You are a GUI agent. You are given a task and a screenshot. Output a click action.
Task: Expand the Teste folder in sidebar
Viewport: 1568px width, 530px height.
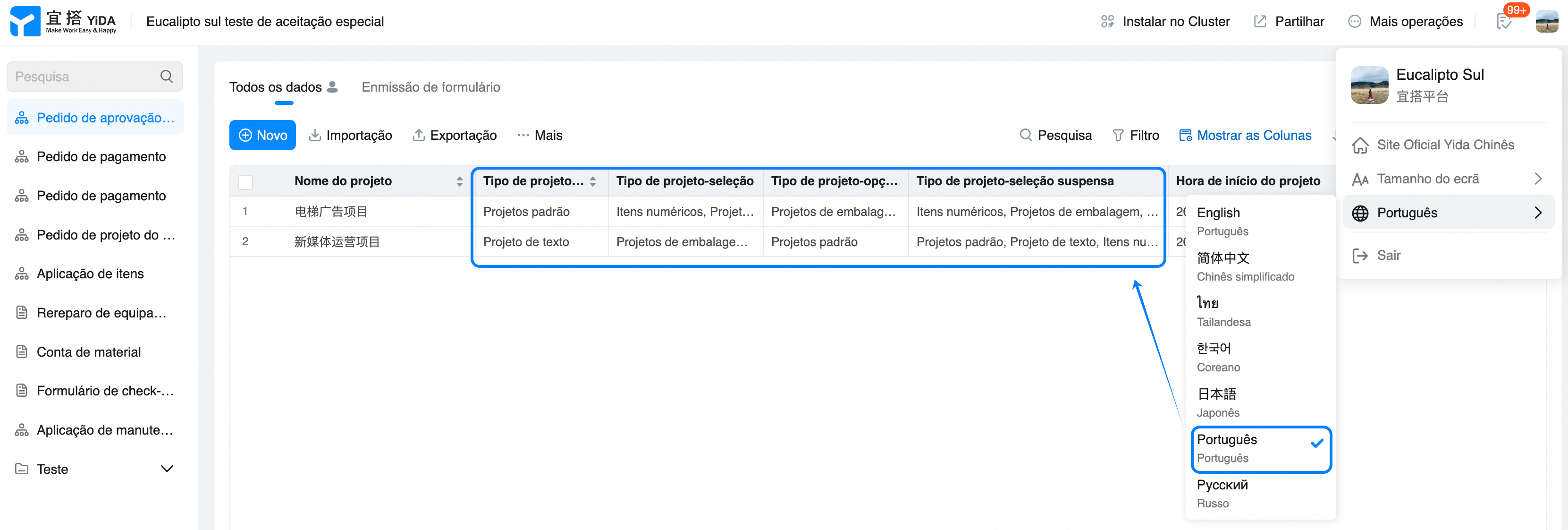(x=166, y=469)
